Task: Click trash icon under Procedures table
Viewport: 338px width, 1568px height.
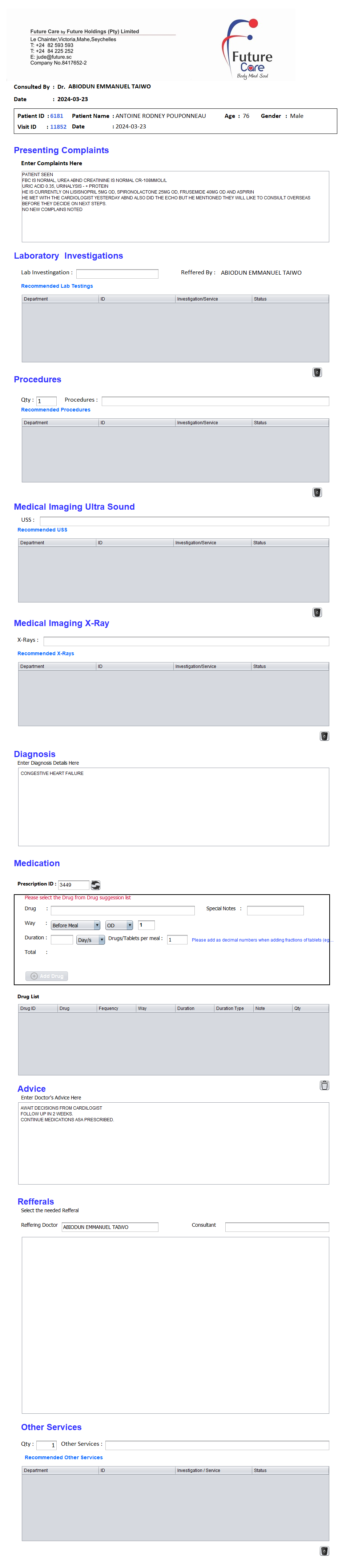Action: pyautogui.click(x=317, y=492)
